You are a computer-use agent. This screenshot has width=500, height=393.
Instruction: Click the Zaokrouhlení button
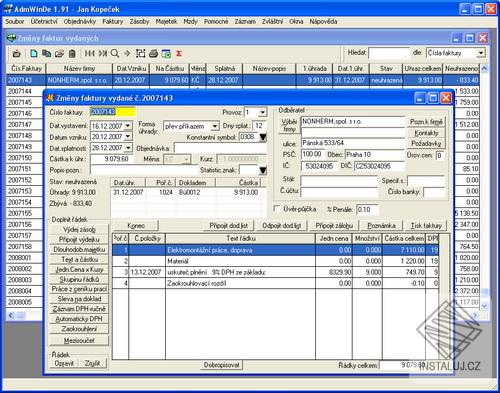pos(79,329)
